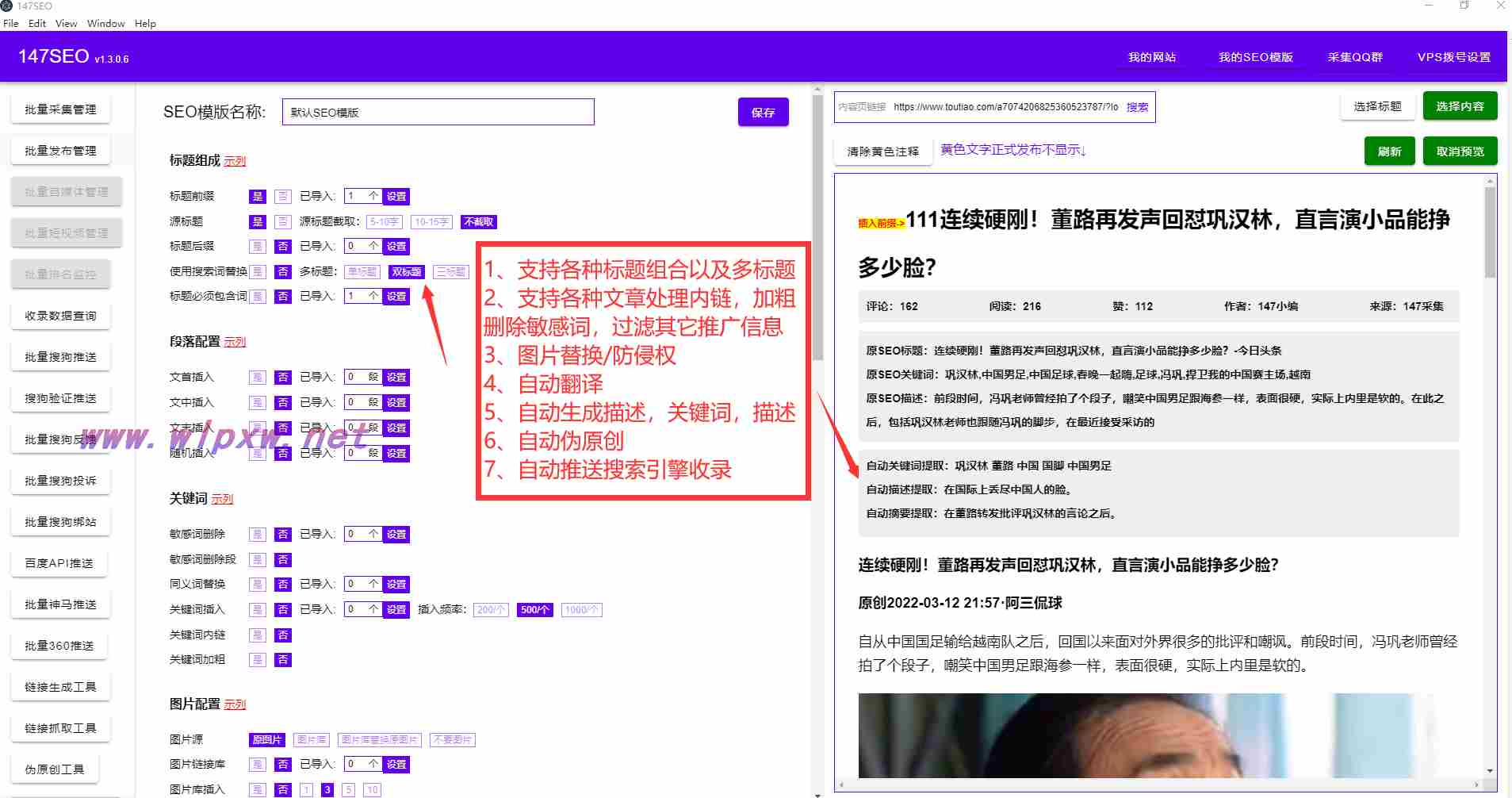
Task: Click 清除黄色注释 button
Action: 882,152
